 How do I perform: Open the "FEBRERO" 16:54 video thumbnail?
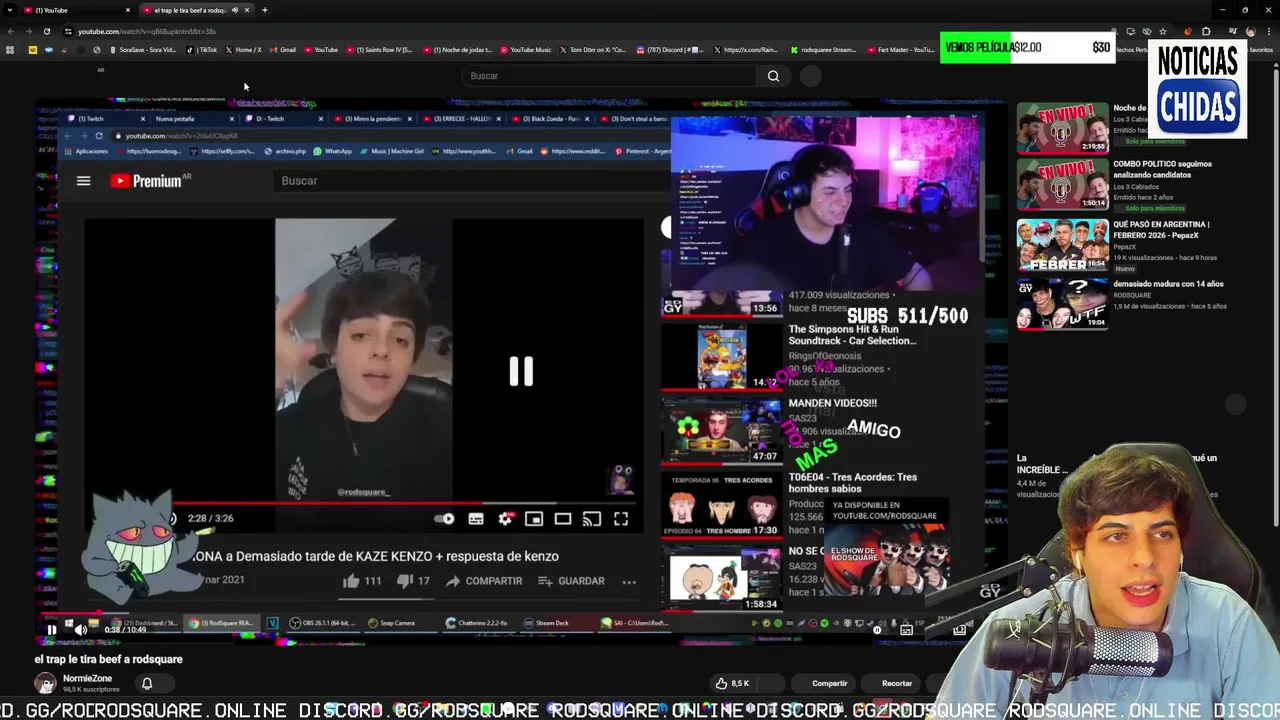tap(1062, 244)
